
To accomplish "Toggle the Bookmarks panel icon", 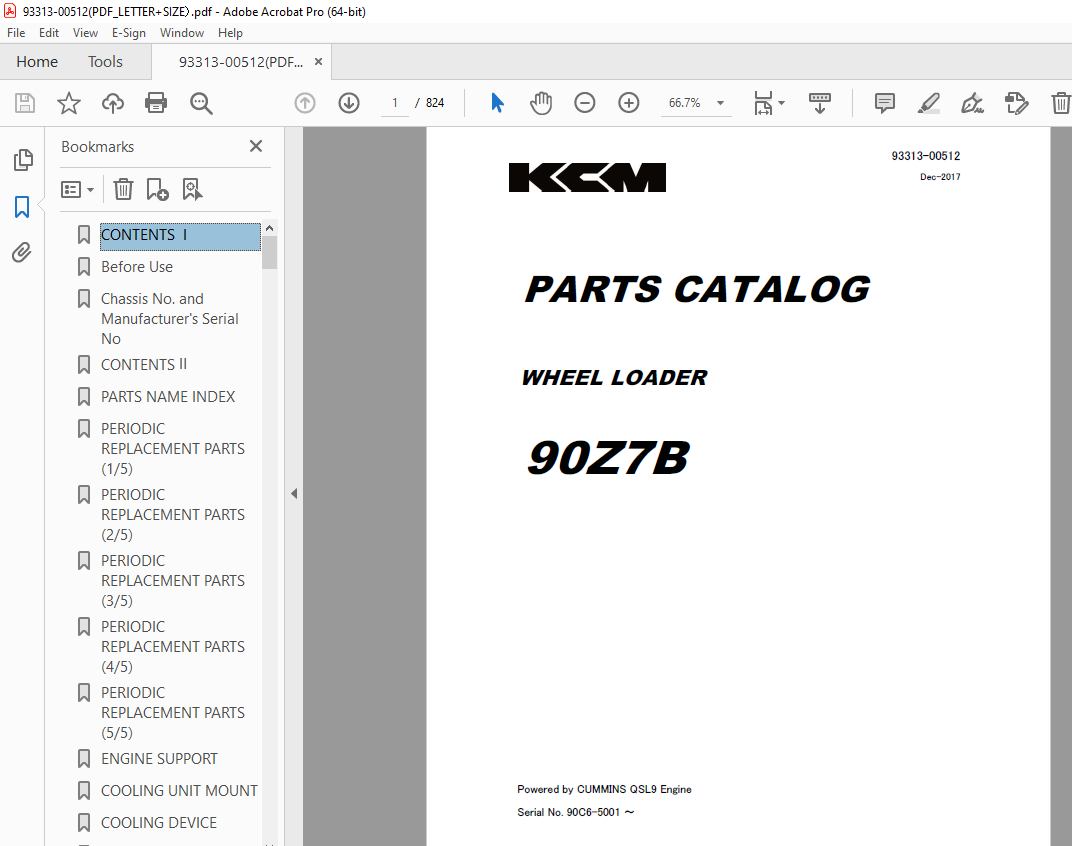I will pyautogui.click(x=22, y=207).
